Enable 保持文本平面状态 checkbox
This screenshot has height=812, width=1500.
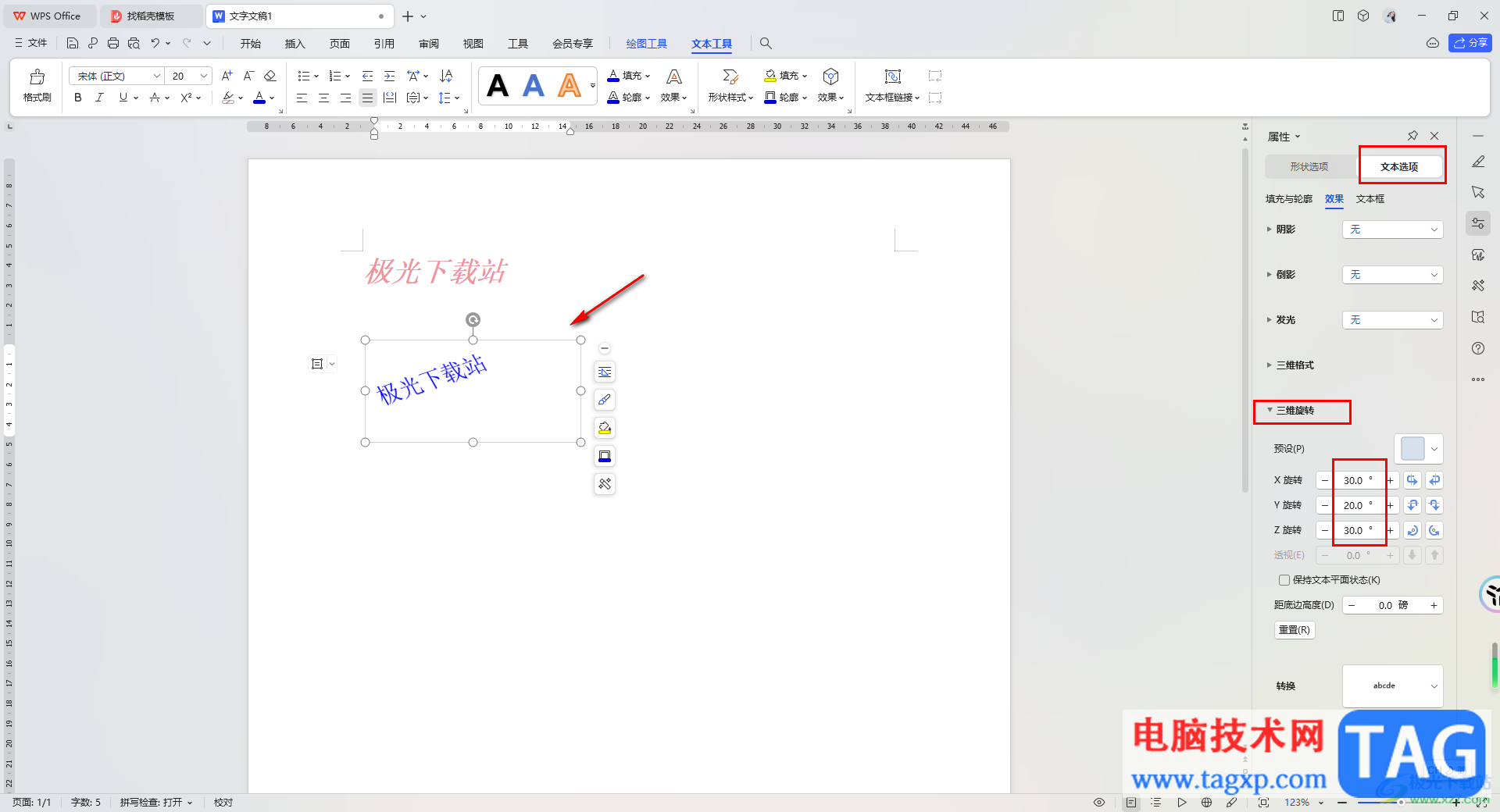(1284, 580)
